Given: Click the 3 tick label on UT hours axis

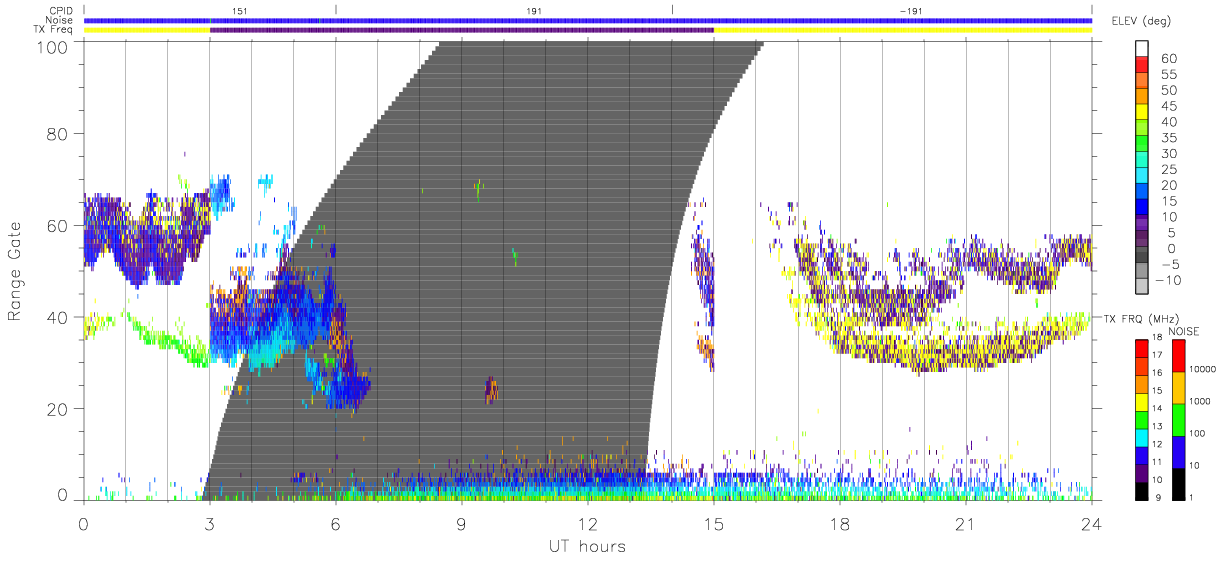Looking at the screenshot, I should [x=209, y=524].
